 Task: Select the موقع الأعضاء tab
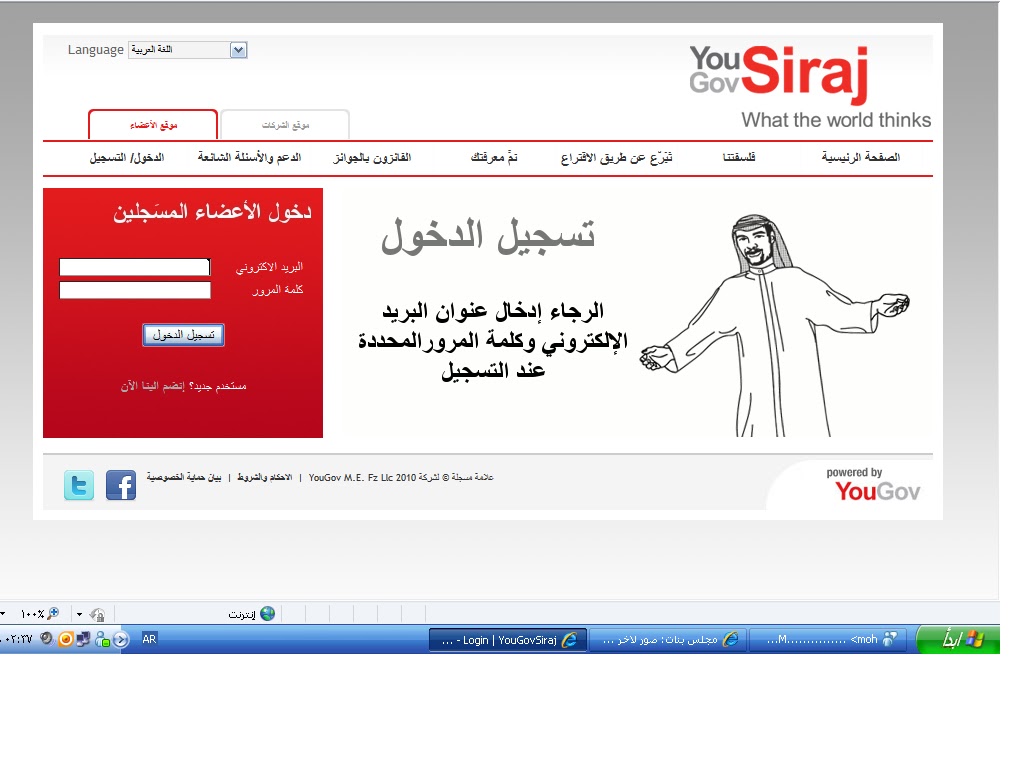point(153,125)
